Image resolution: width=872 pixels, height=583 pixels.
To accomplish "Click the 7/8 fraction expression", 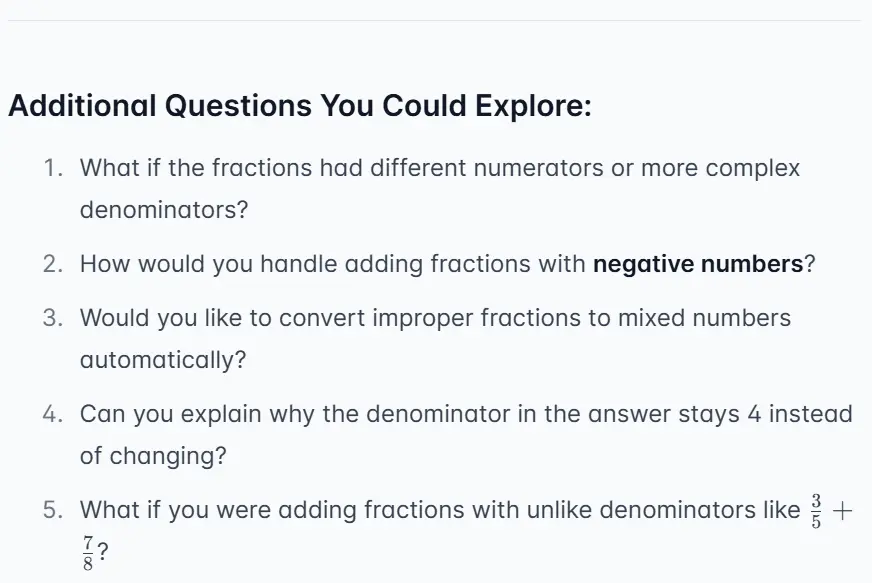I will (86, 554).
